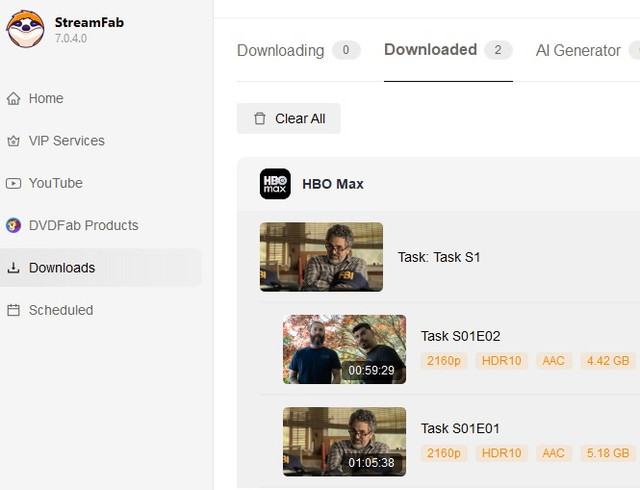Viewport: 640px width, 490px height.
Task: Click the Scheduled calendar icon
Action: tap(13, 310)
